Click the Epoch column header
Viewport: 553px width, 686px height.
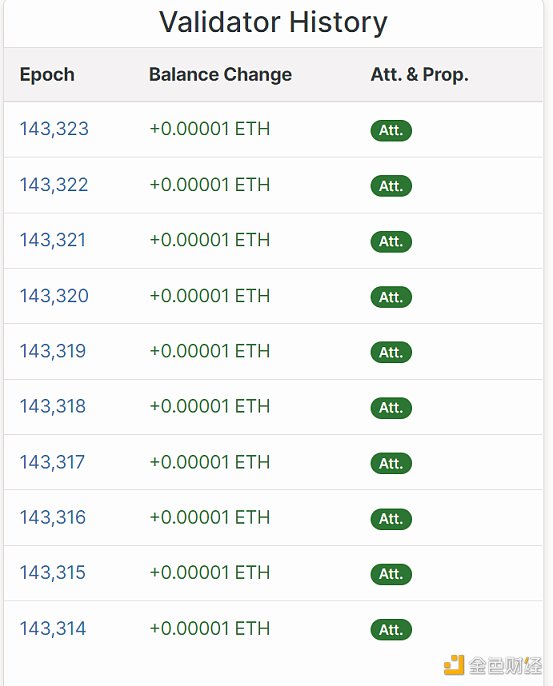tap(47, 74)
